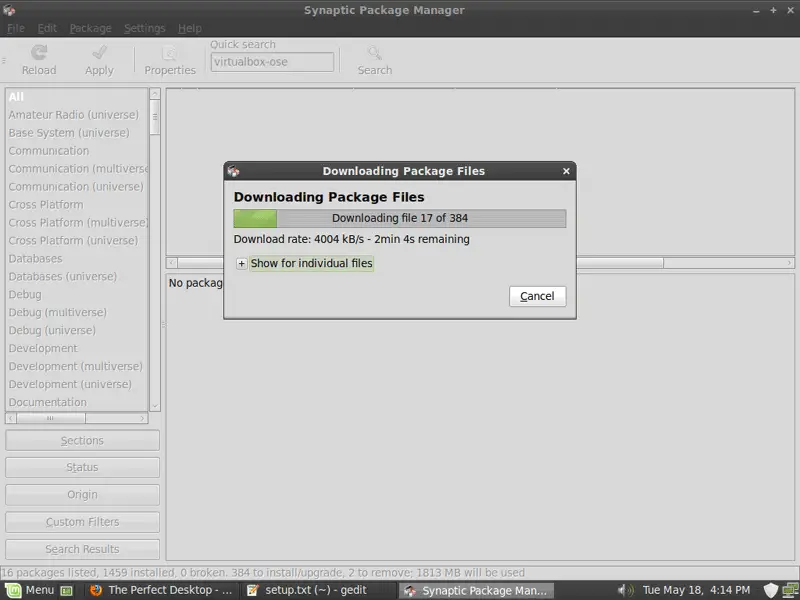This screenshot has width=800, height=600.
Task: Open the Settings menu
Action: tap(144, 29)
